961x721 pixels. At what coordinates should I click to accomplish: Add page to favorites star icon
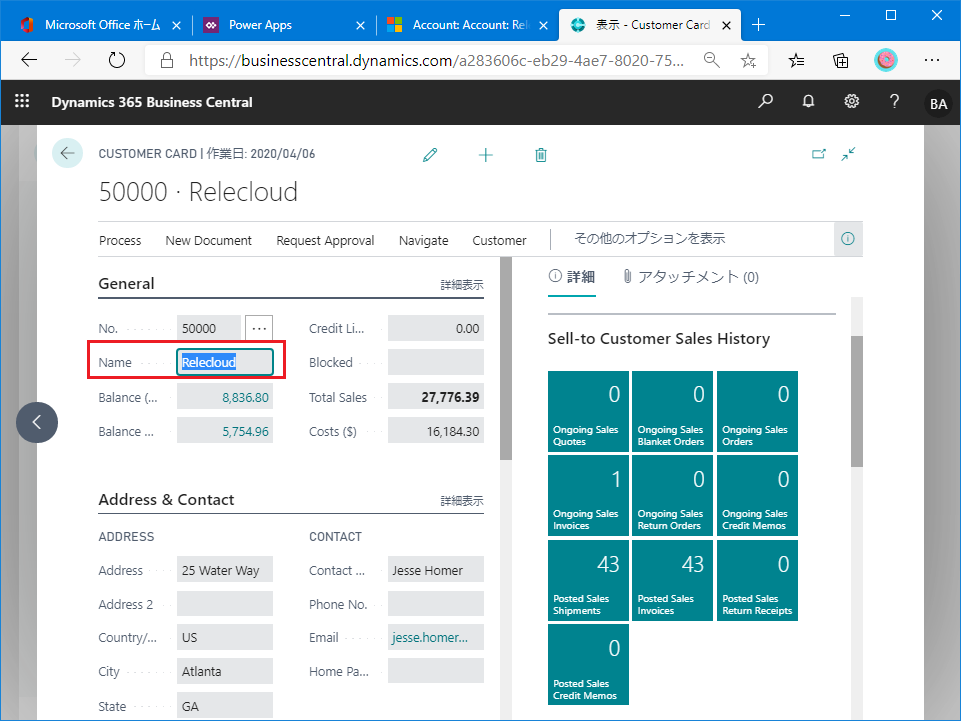748,60
